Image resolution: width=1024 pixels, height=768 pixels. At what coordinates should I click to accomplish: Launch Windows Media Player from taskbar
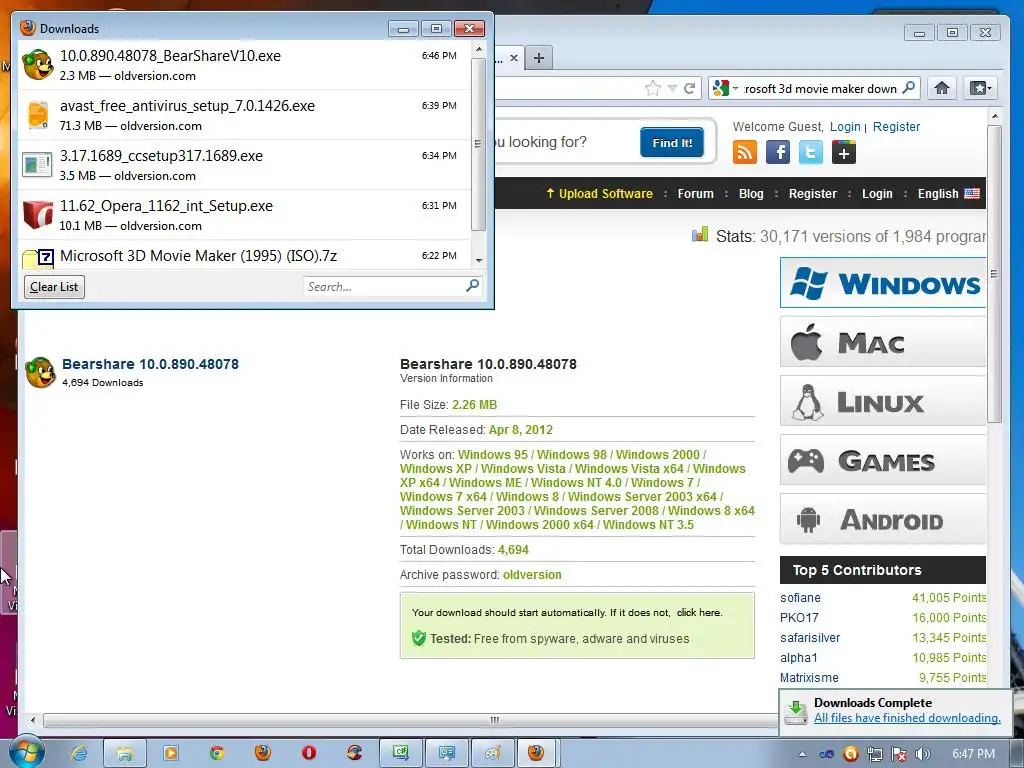pos(170,753)
